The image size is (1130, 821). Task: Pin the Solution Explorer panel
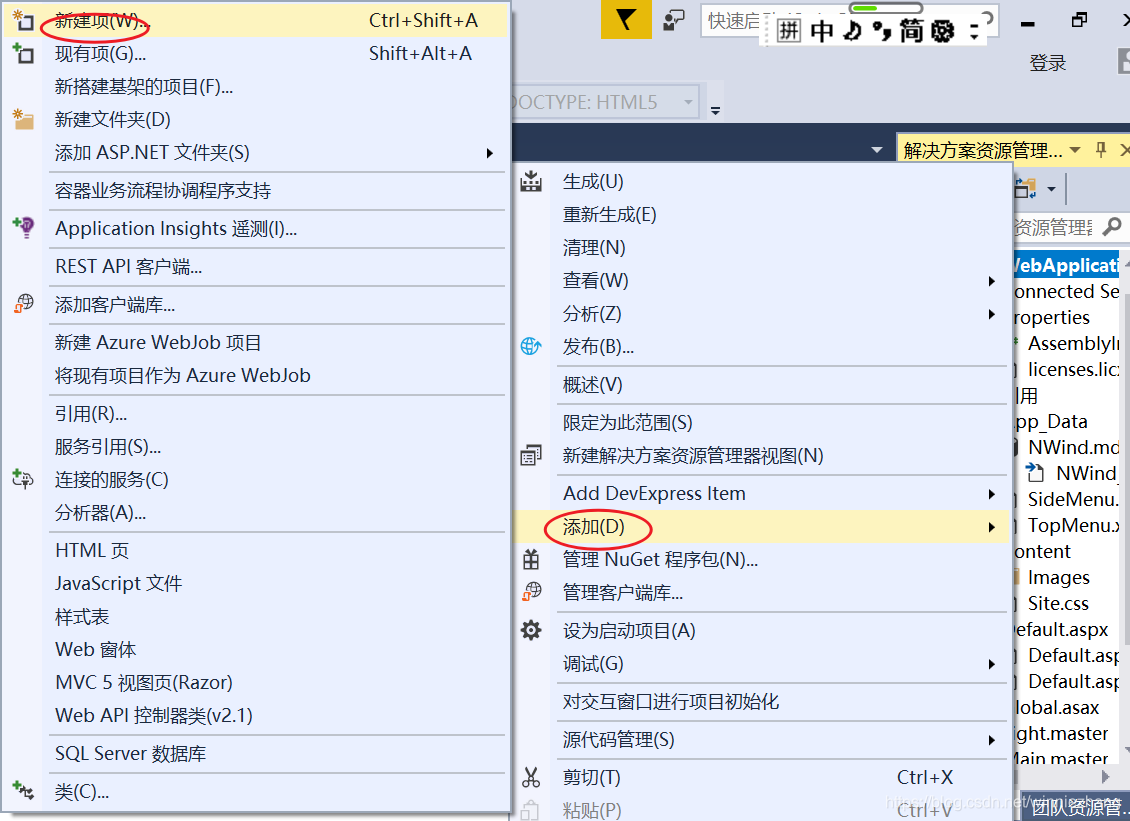1100,150
